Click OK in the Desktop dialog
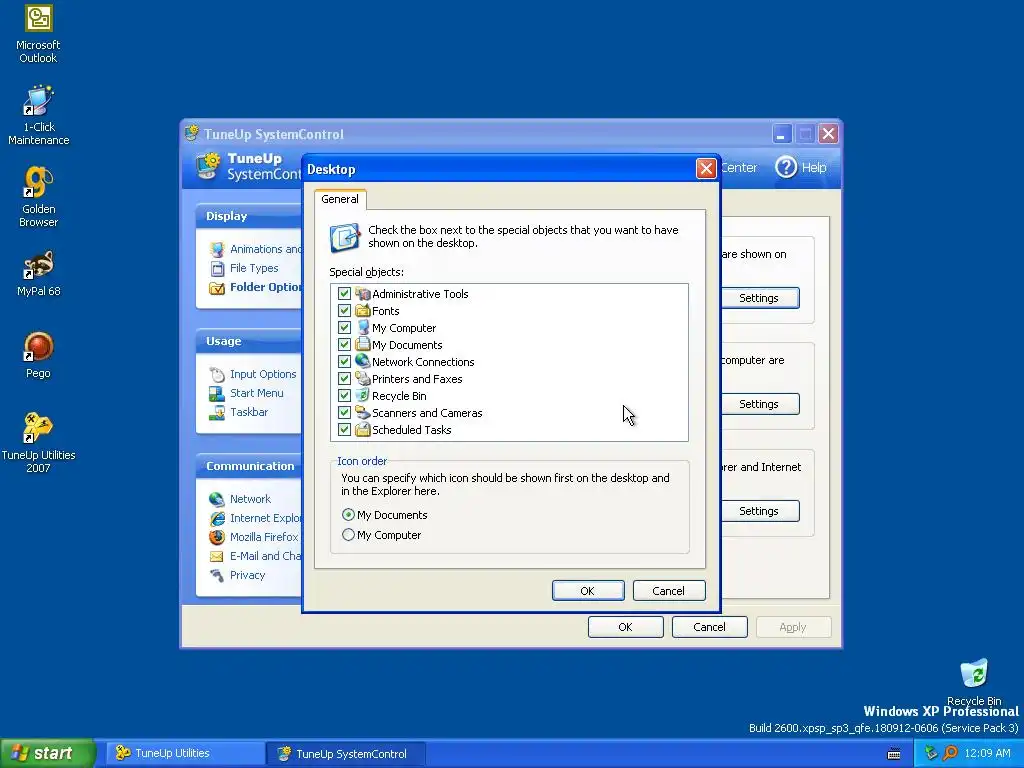 pos(588,591)
